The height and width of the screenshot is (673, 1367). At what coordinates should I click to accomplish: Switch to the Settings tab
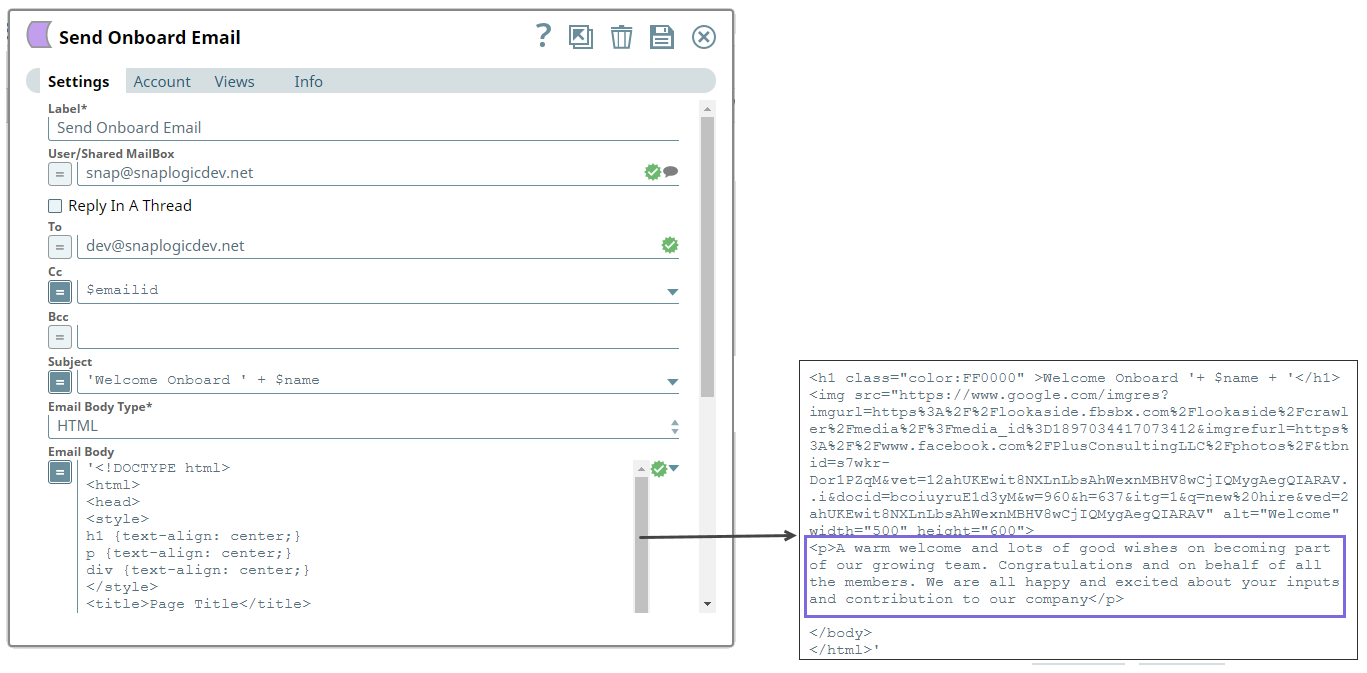click(79, 82)
